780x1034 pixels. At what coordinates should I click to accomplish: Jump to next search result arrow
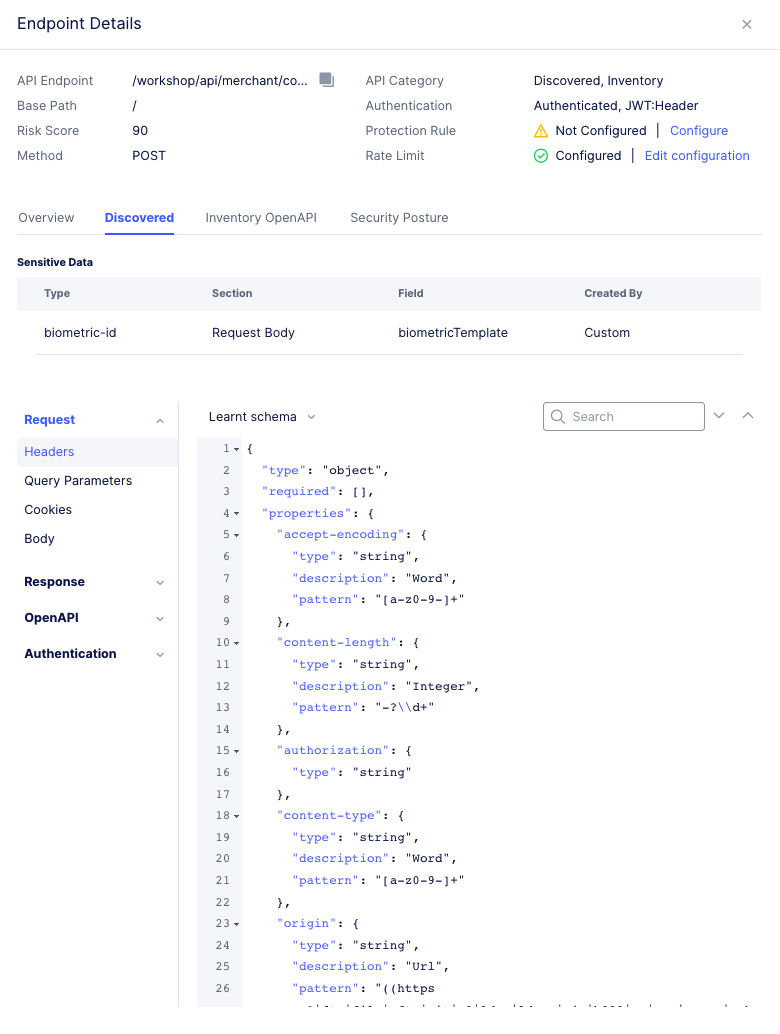[718, 416]
